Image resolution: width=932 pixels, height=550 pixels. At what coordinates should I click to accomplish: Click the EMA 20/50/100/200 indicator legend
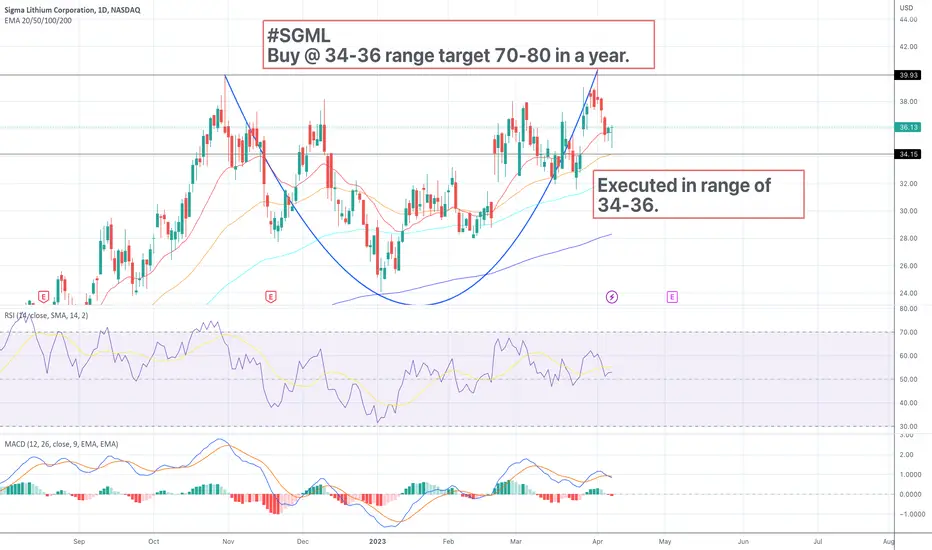[x=38, y=20]
